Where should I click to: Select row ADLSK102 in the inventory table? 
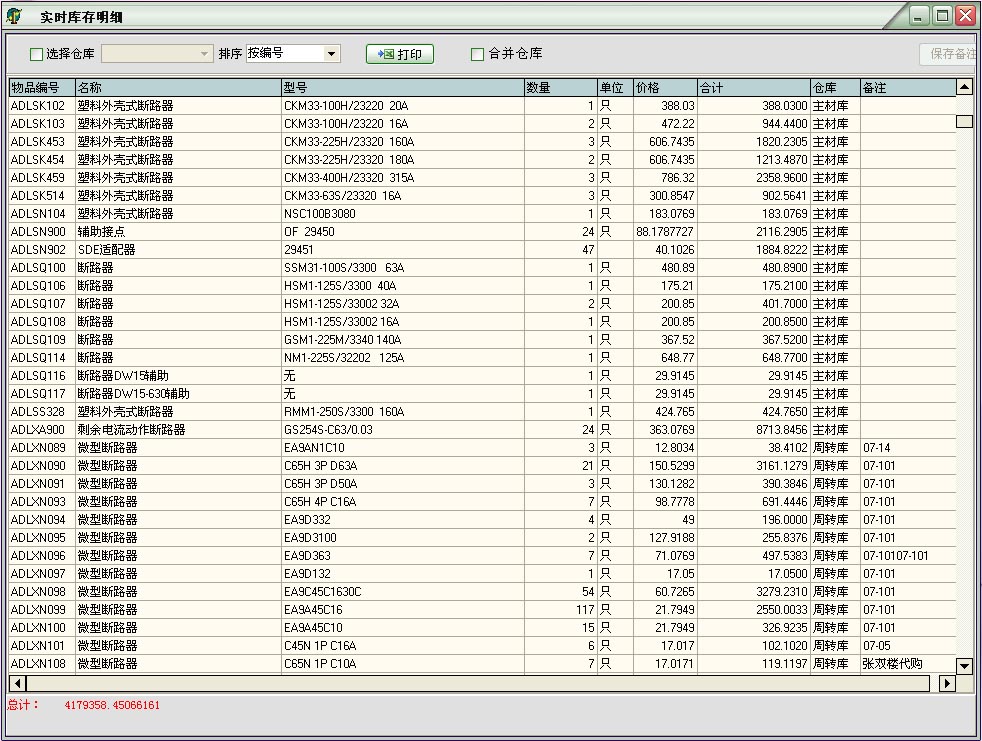click(x=38, y=106)
